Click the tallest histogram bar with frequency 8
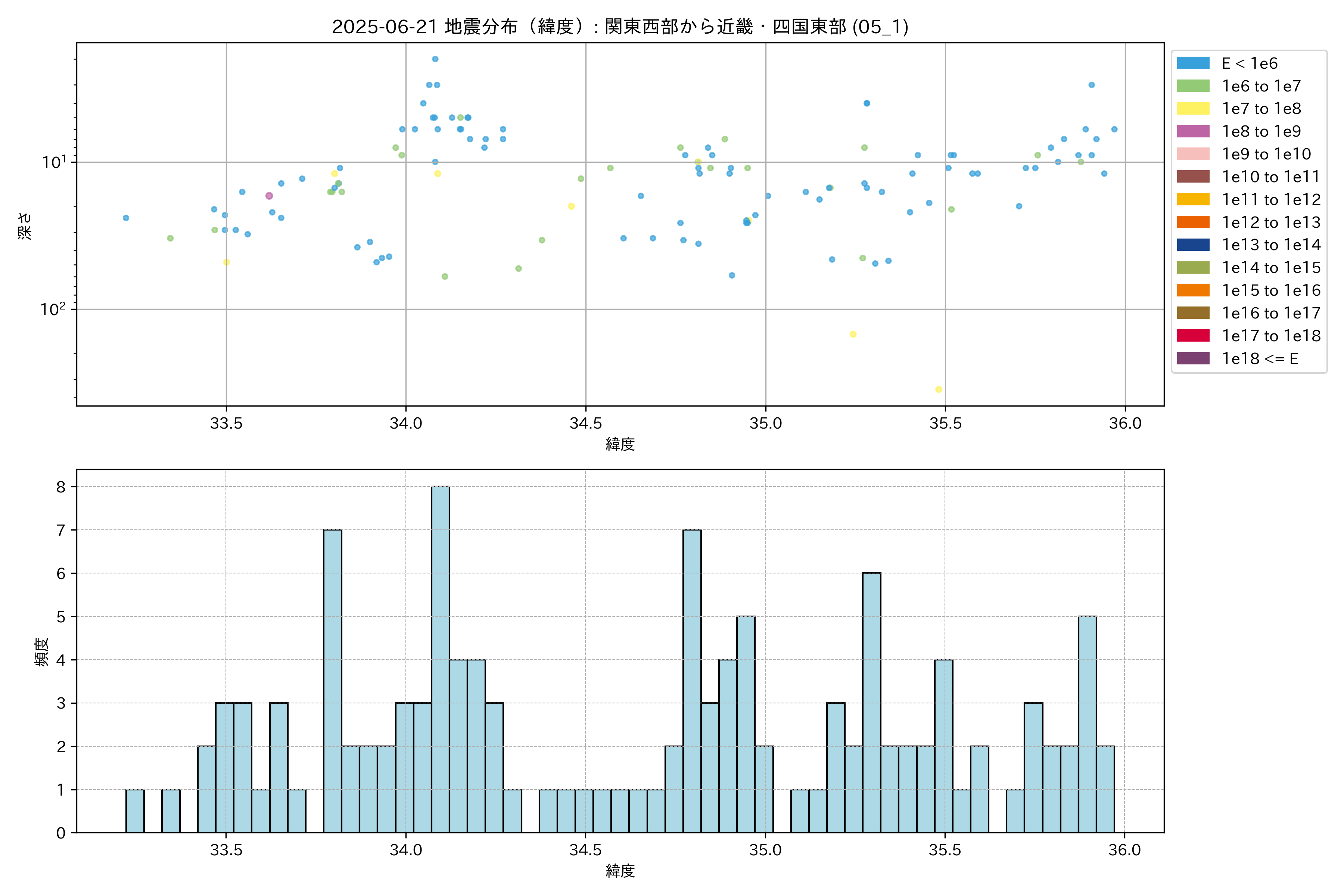Screen dimensions: 1344x896 (440, 657)
